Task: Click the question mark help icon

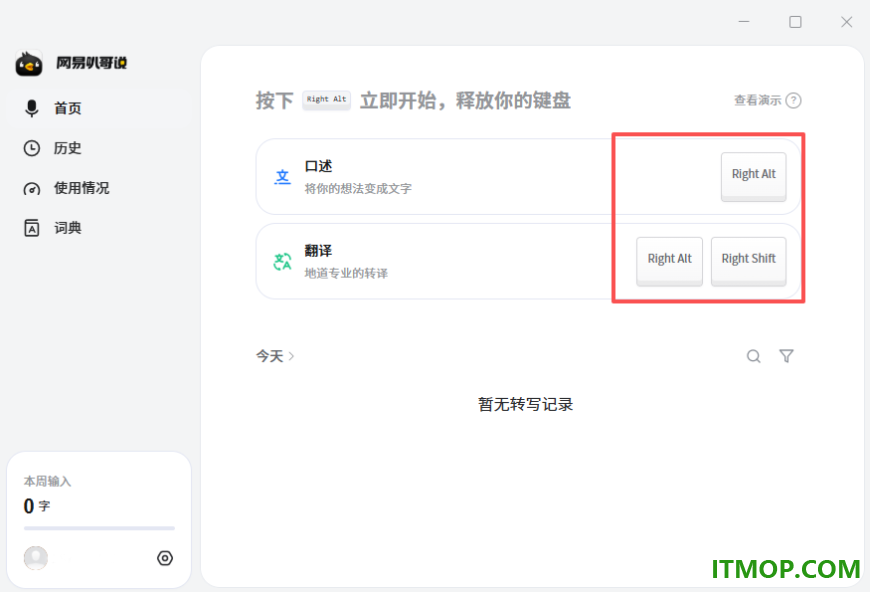Action: [x=793, y=100]
